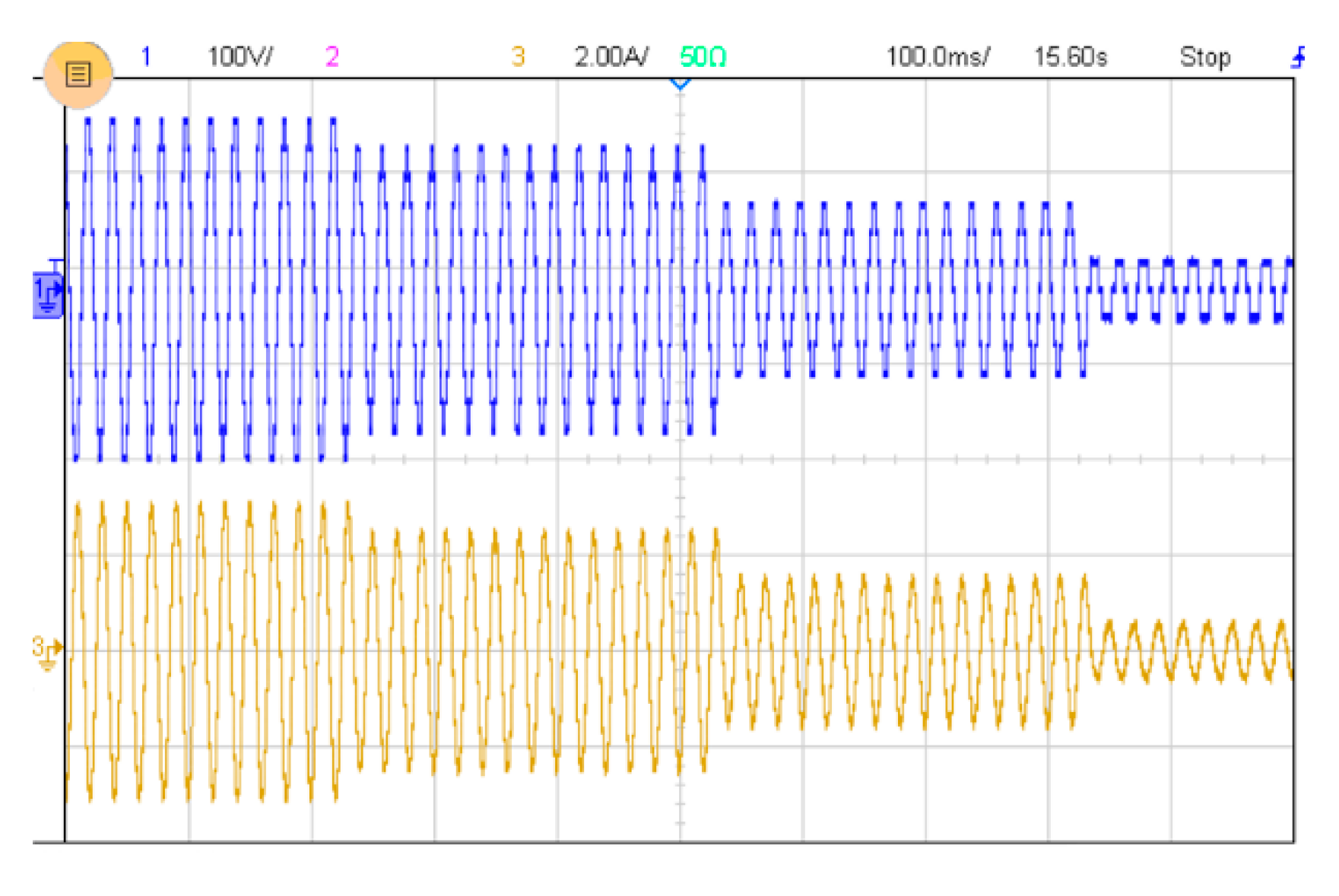Click the magenta channel 2 number label
Image resolution: width=1339 pixels, height=896 pixels.
(x=332, y=57)
